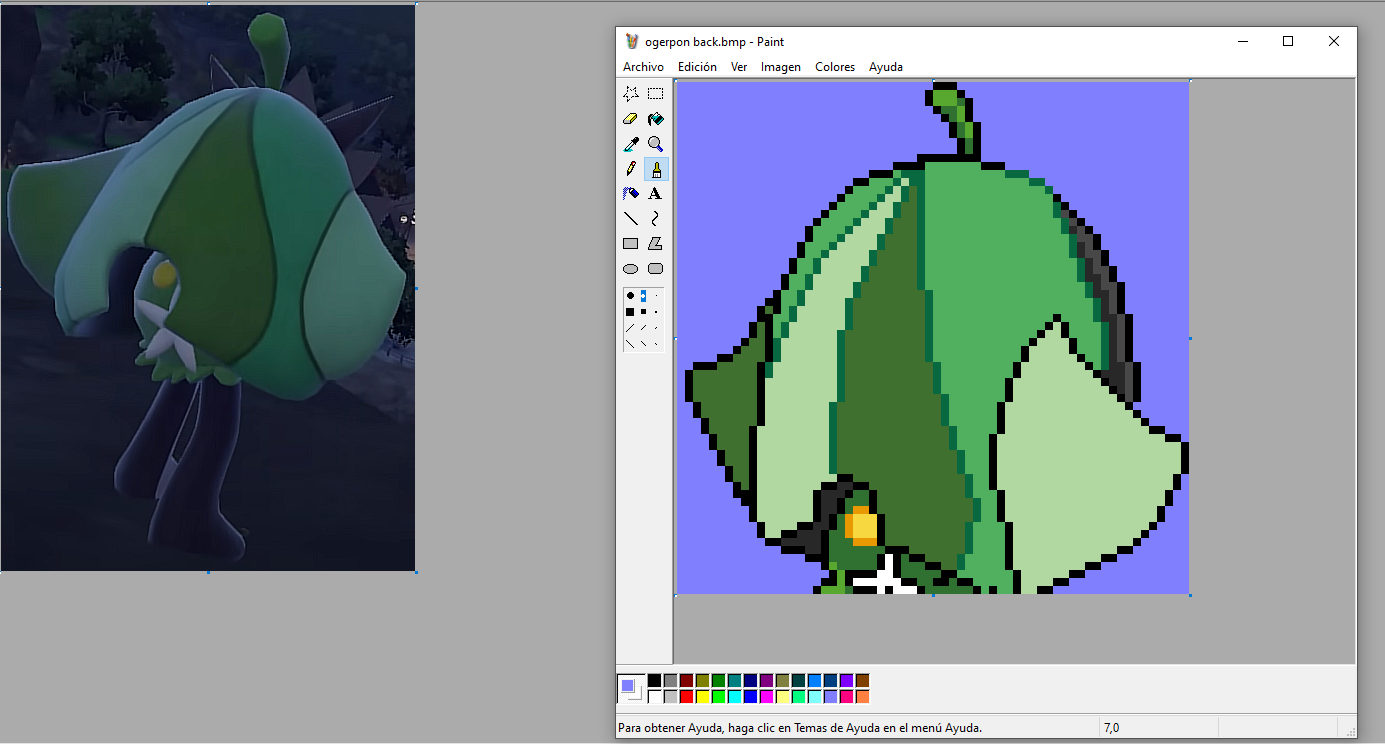Choose the medium square brush shape
The height and width of the screenshot is (744, 1385).
(643, 312)
